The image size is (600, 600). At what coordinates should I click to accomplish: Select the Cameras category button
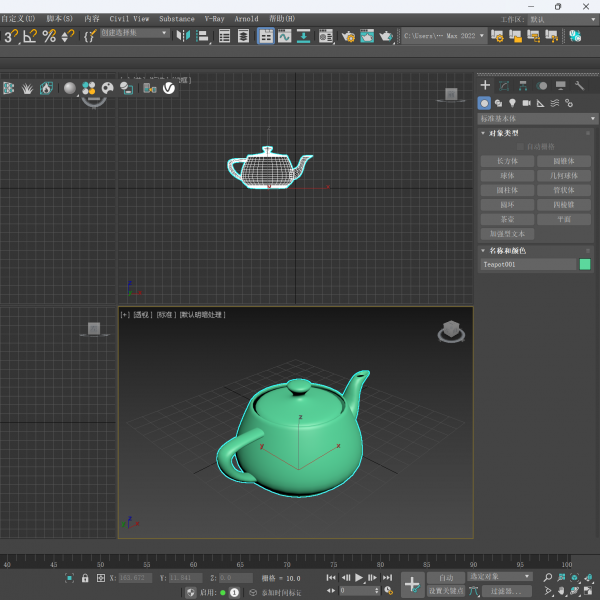tap(527, 103)
